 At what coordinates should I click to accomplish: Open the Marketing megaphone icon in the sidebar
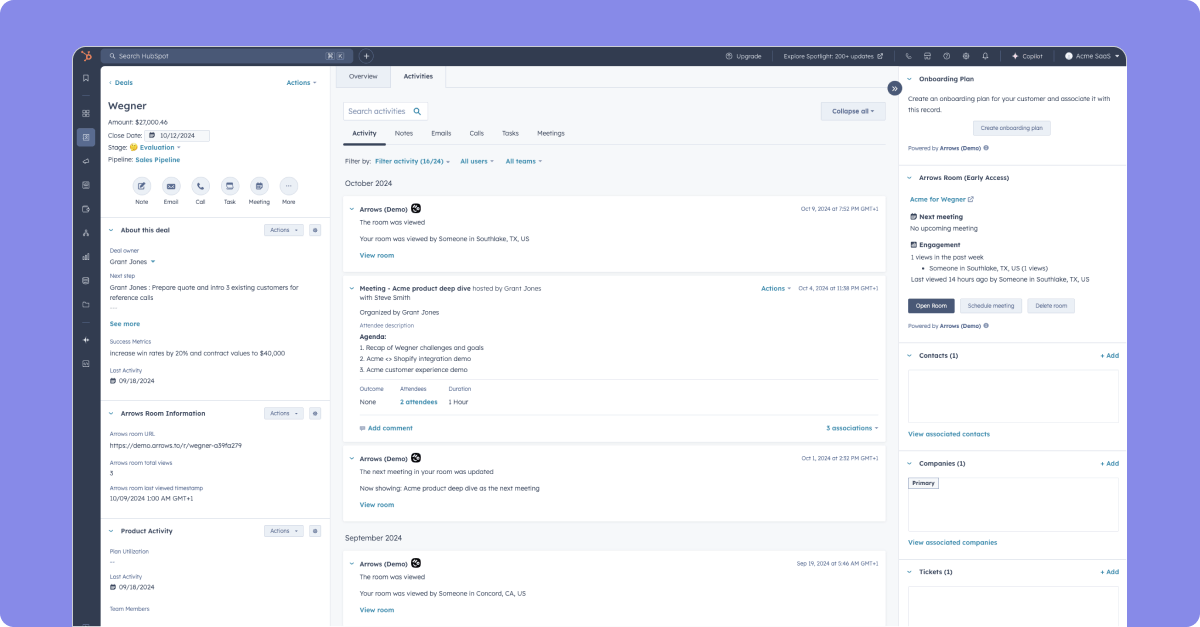pyautogui.click(x=86, y=161)
